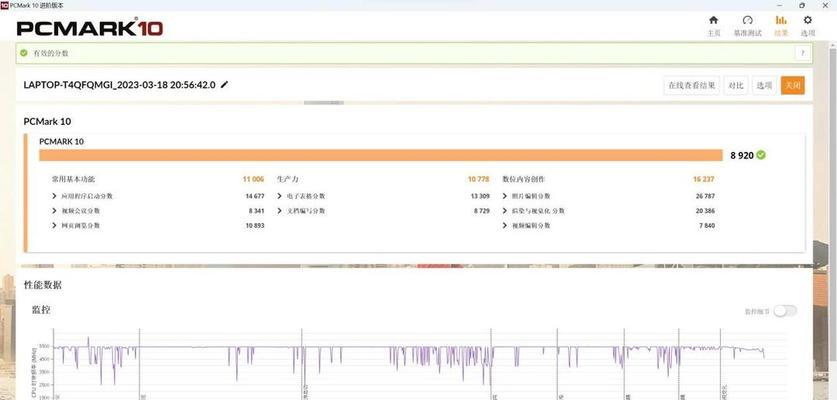Click the green valid-score checkmark icon

pos(23,53)
